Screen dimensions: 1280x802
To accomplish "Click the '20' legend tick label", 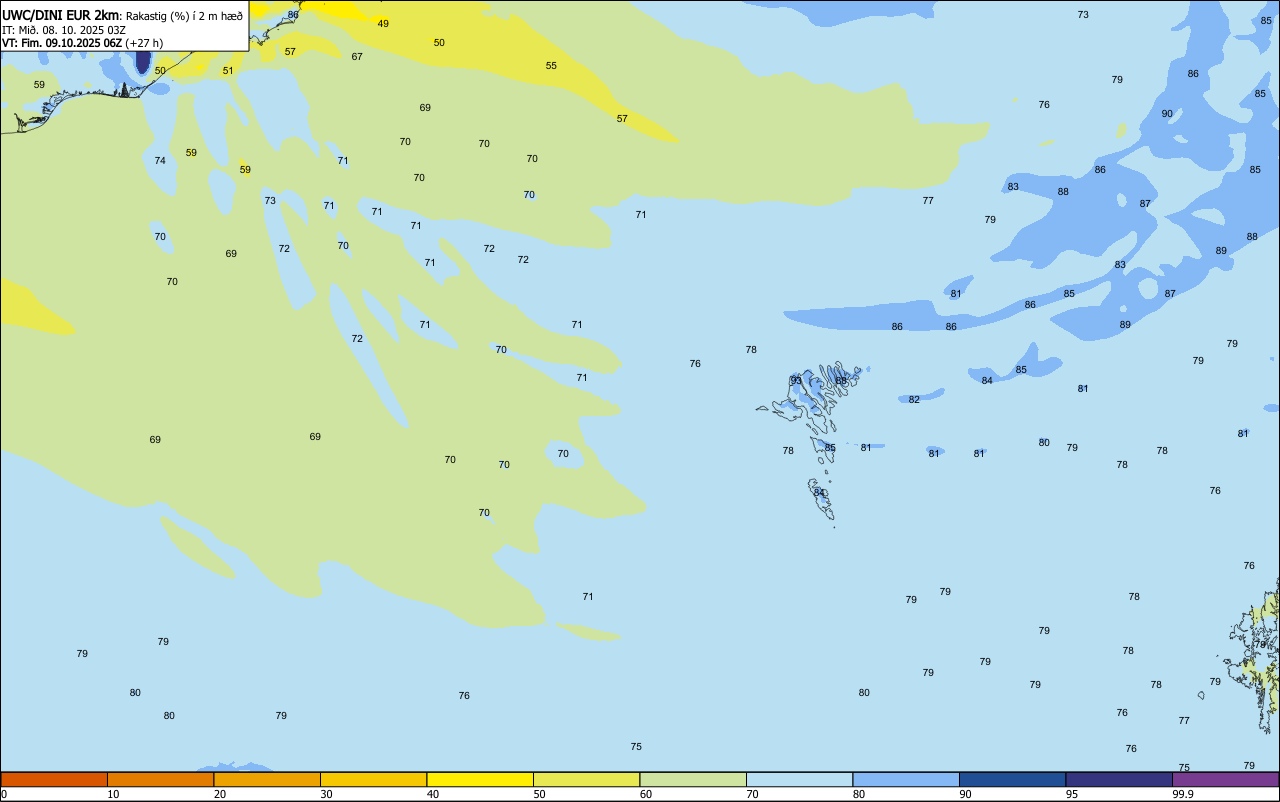I will click(x=220, y=794).
